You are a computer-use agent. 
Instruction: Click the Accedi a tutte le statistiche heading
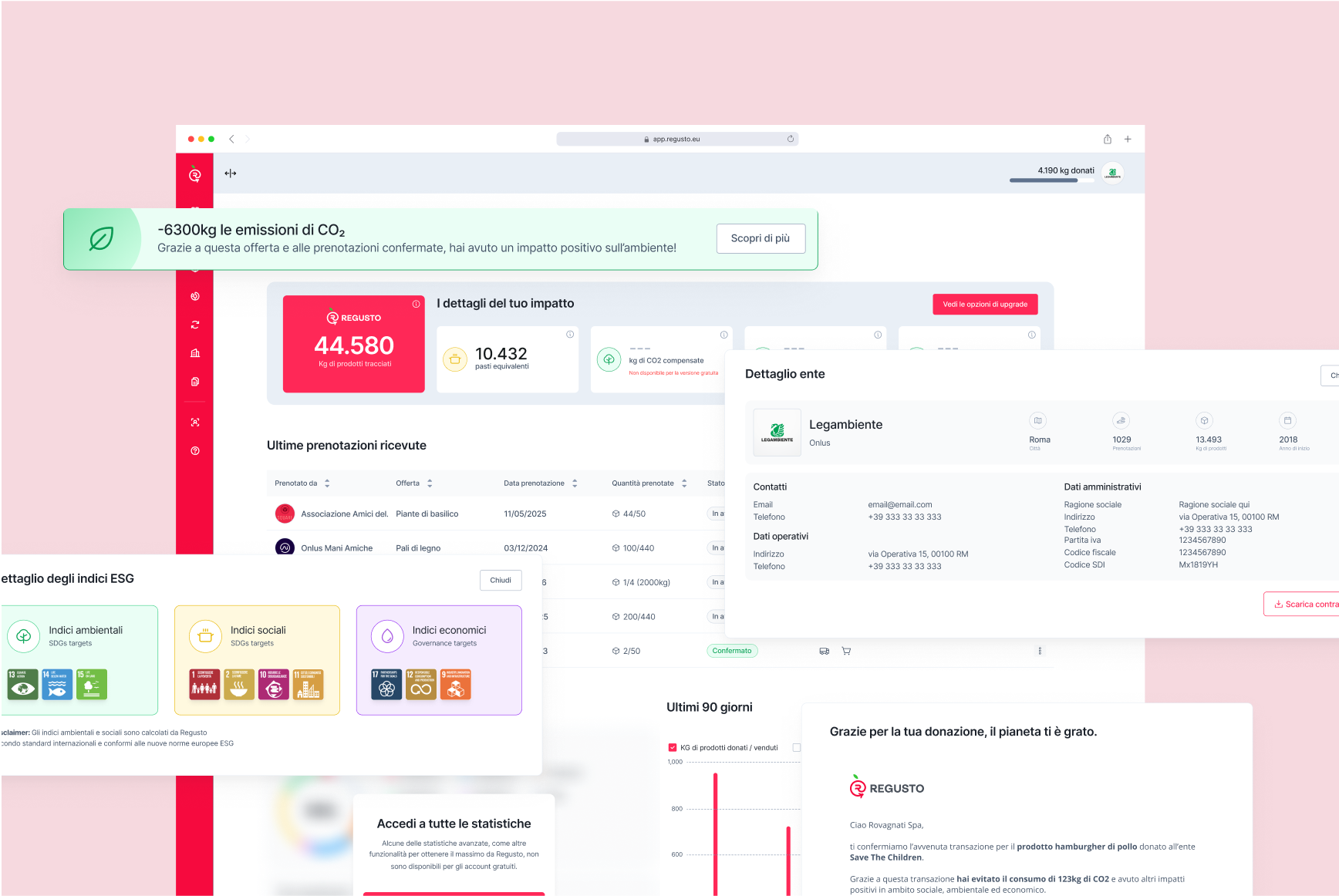point(454,824)
